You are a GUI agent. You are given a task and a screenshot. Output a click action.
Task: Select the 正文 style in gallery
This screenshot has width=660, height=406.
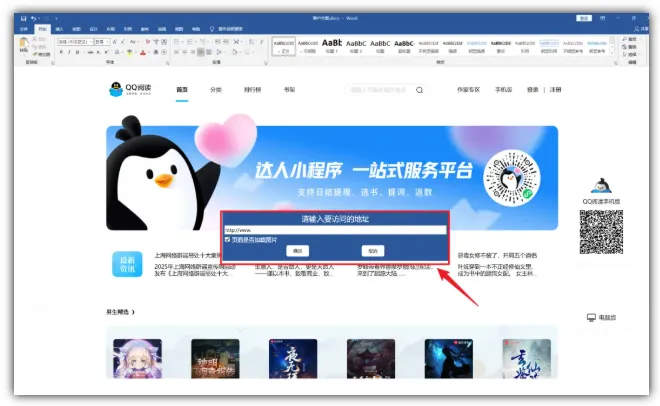(284, 46)
